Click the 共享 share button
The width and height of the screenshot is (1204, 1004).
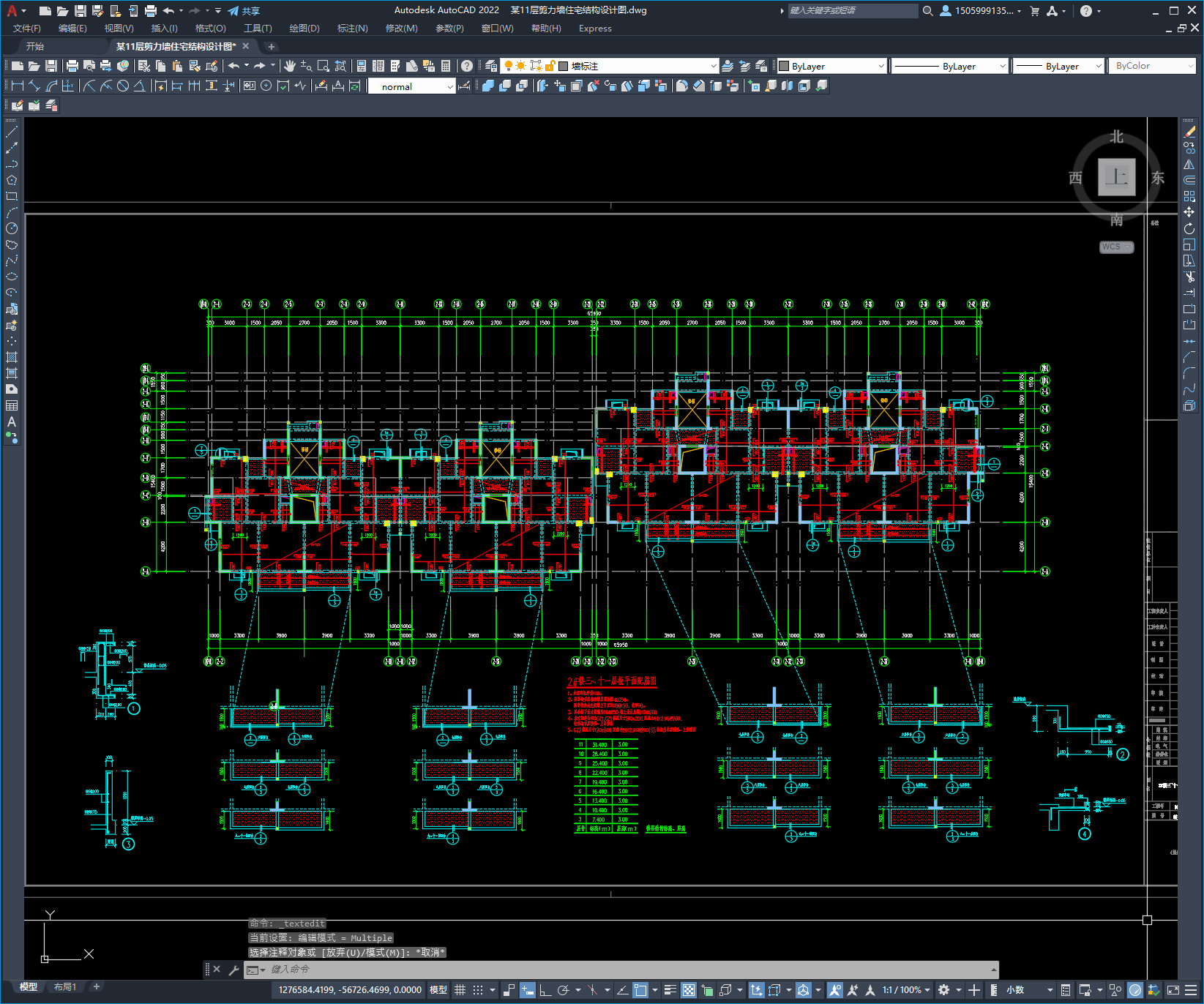click(x=244, y=11)
